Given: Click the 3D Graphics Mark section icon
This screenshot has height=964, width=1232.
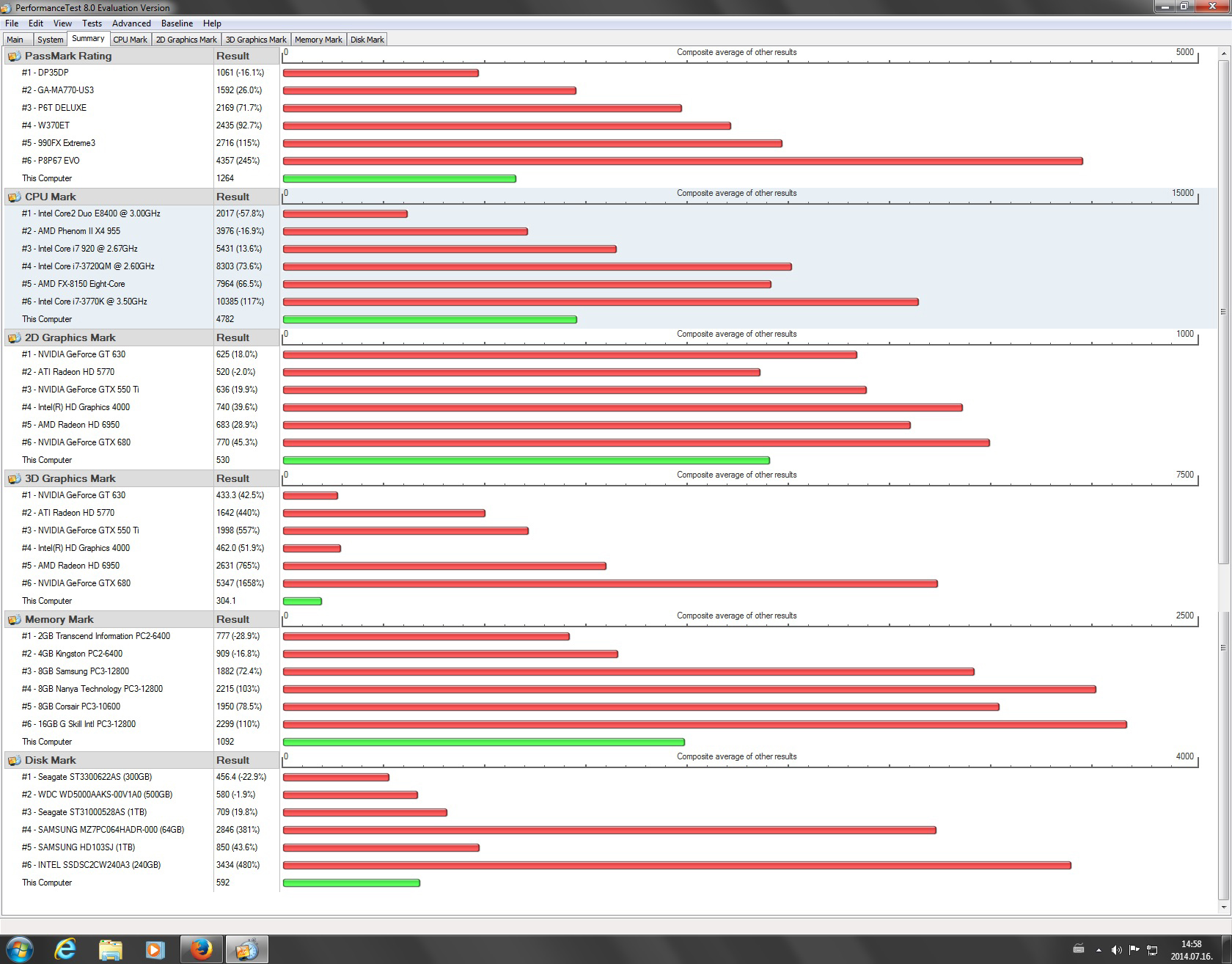Looking at the screenshot, I should click(14, 478).
